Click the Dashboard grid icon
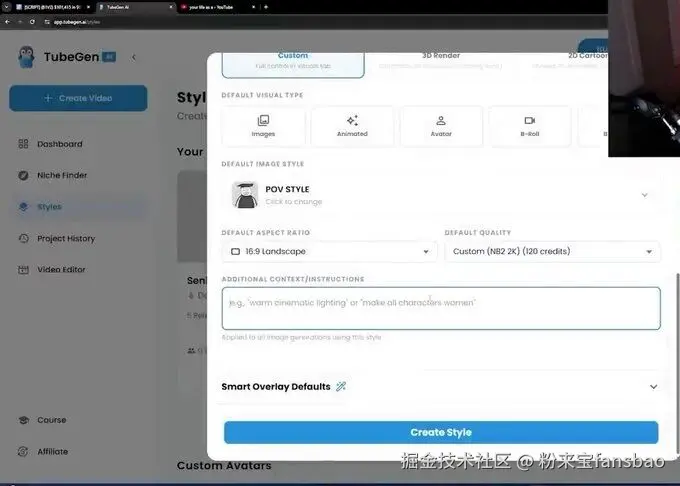Screen dimensions: 680x486 (x=23, y=144)
